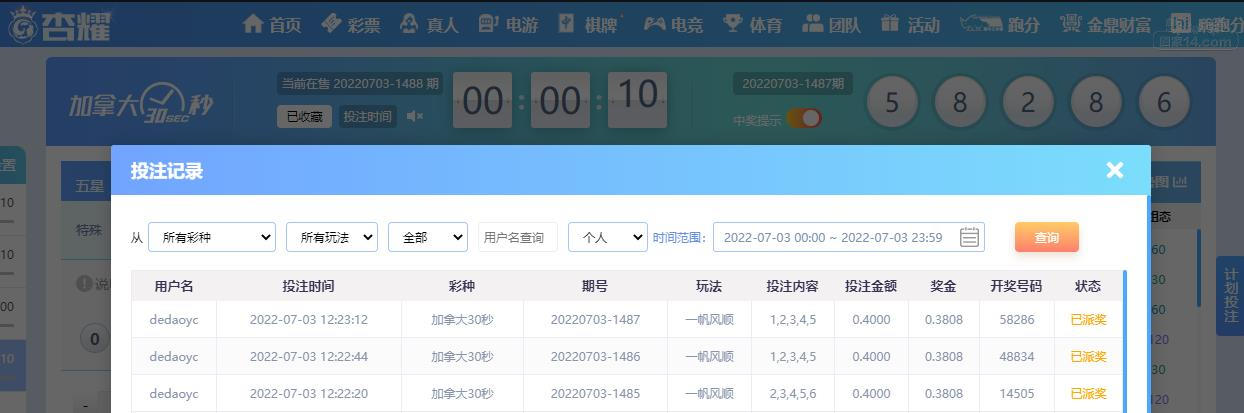Click bet content 2,3,4,5,6 cell
The image size is (1244, 413).
tap(792, 393)
